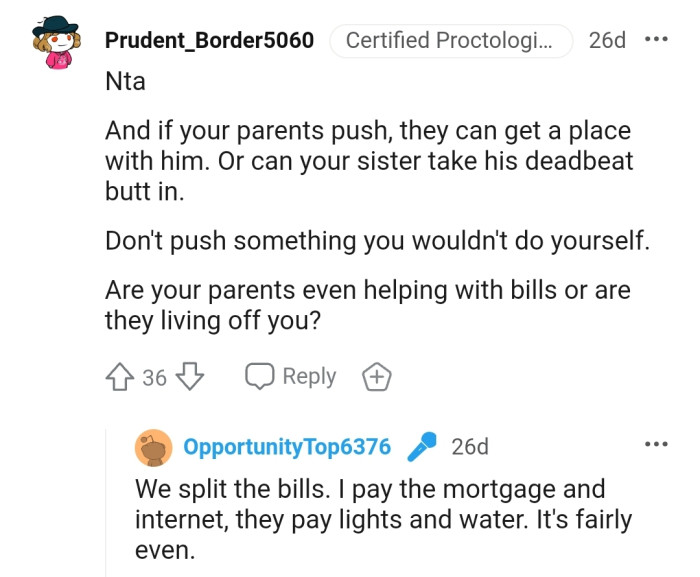Downvote Prudent_Border5060's comment
Screen dimensions: 700x577
(x=189, y=377)
